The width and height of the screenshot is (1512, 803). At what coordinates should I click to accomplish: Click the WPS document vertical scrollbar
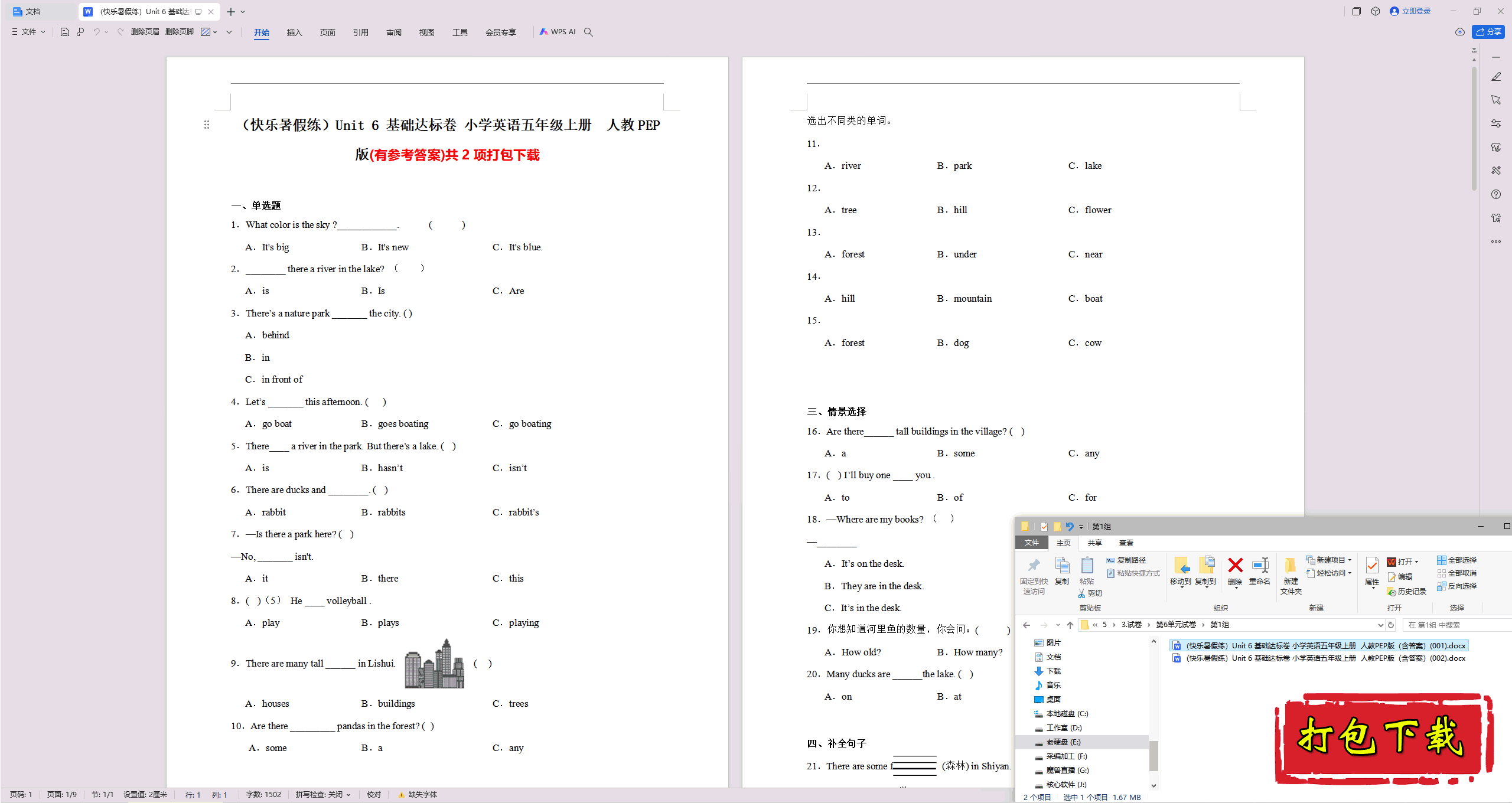coord(1474,128)
